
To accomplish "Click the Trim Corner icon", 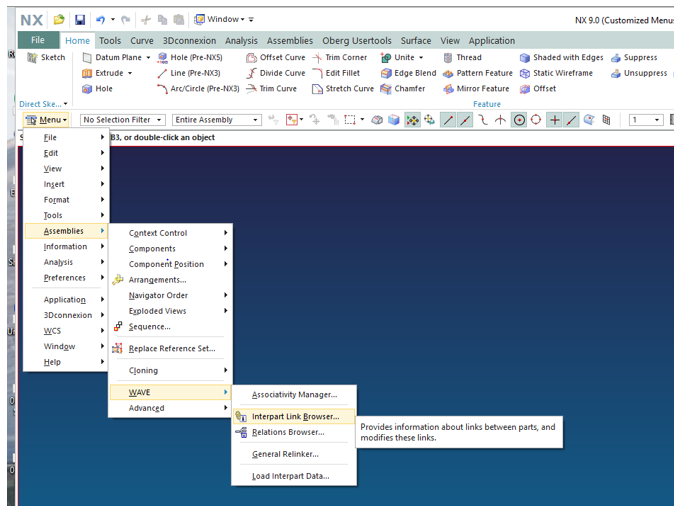I will [317, 57].
